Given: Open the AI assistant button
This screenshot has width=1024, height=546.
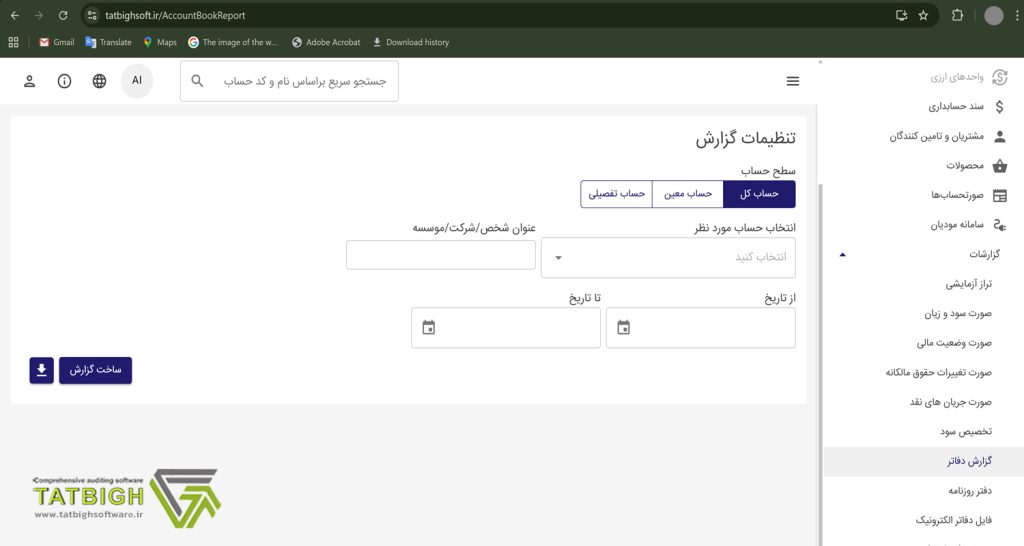Looking at the screenshot, I should tap(137, 80).
